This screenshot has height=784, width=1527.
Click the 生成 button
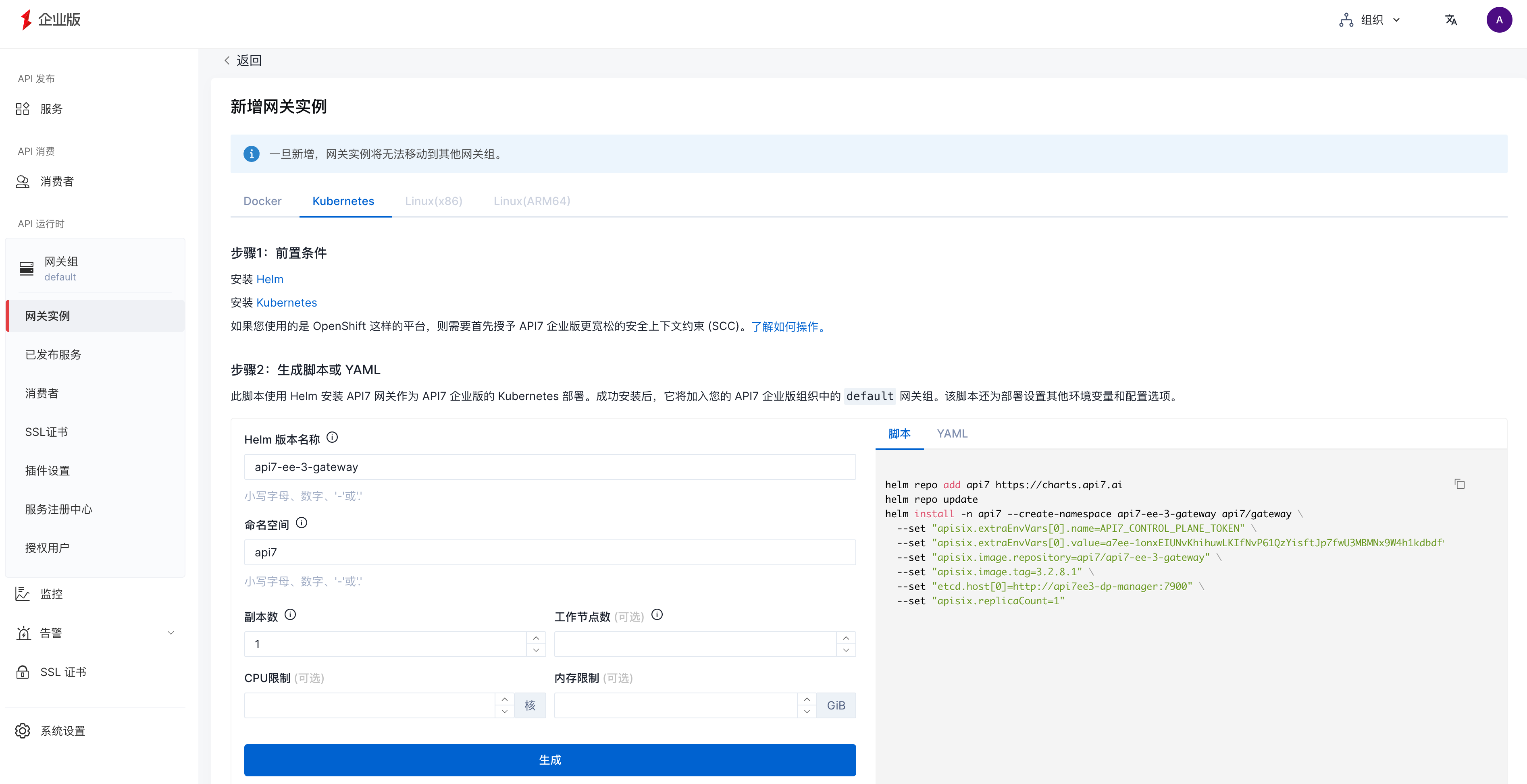549,760
